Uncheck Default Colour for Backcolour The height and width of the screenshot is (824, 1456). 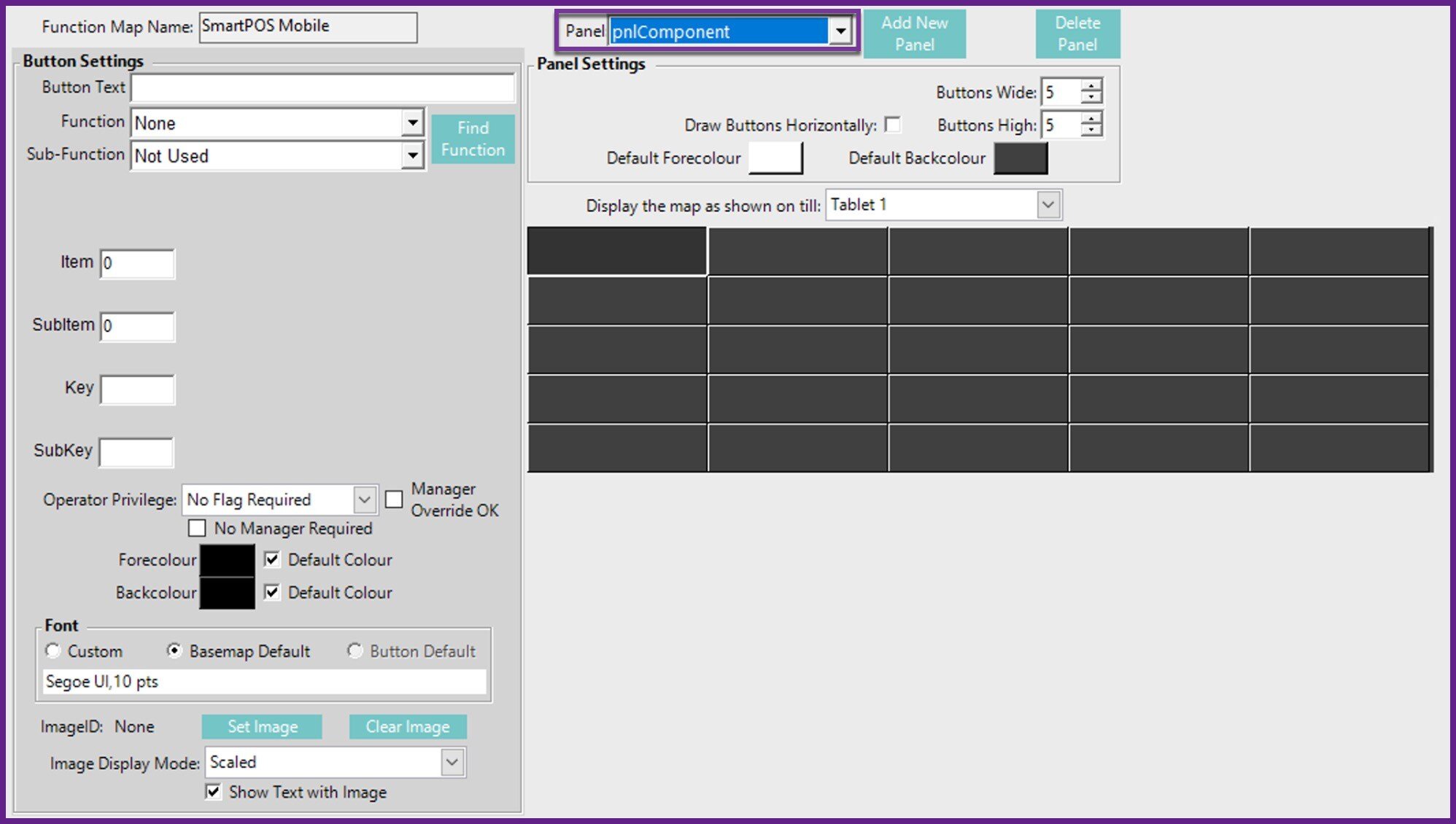[272, 592]
